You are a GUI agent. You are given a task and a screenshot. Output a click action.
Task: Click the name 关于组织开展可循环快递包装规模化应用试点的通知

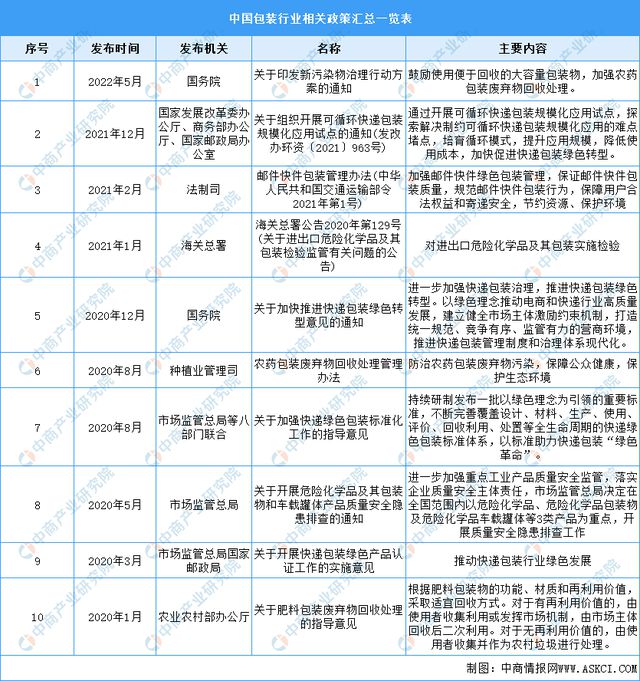(329, 134)
